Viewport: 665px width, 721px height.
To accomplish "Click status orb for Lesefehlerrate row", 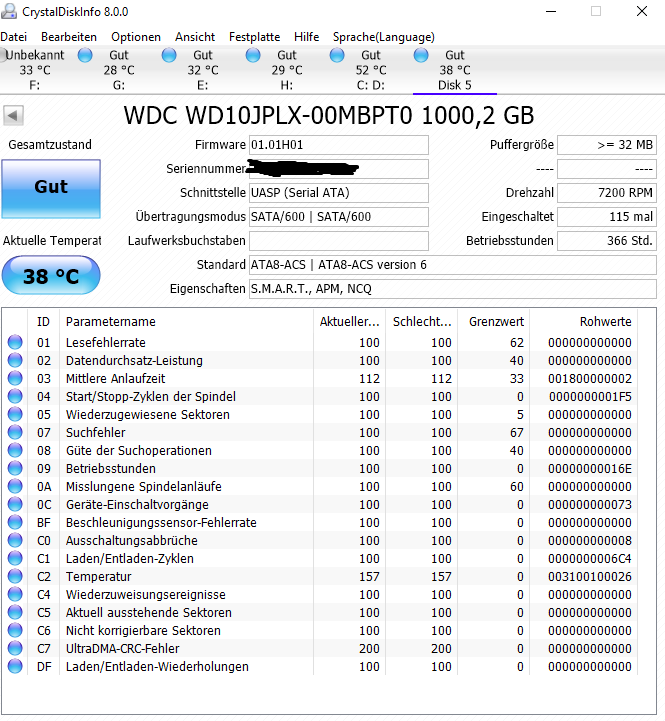I will [x=15, y=342].
